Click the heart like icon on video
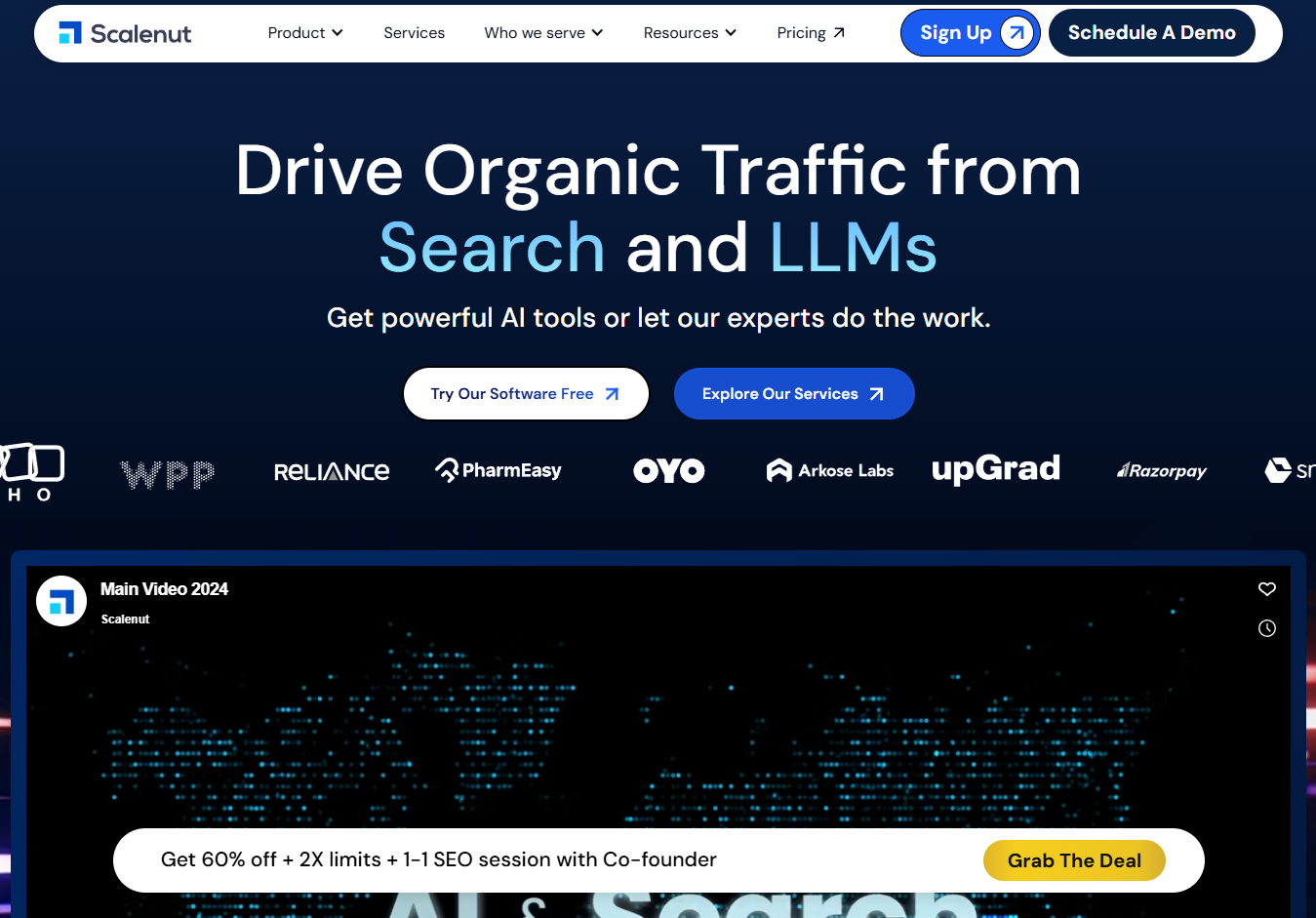1316x918 pixels. 1267,589
